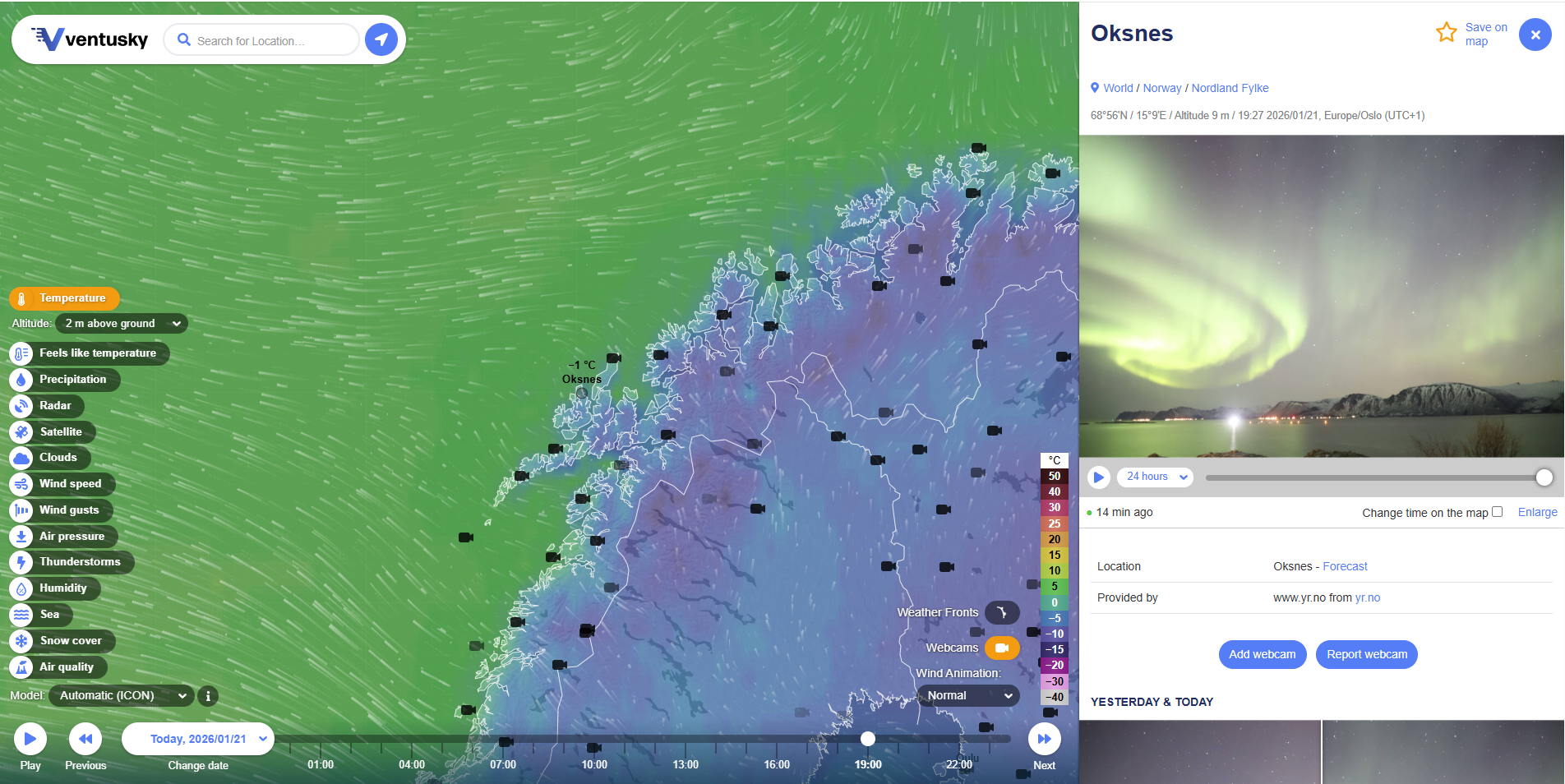Open the model info icon

pyautogui.click(x=208, y=696)
